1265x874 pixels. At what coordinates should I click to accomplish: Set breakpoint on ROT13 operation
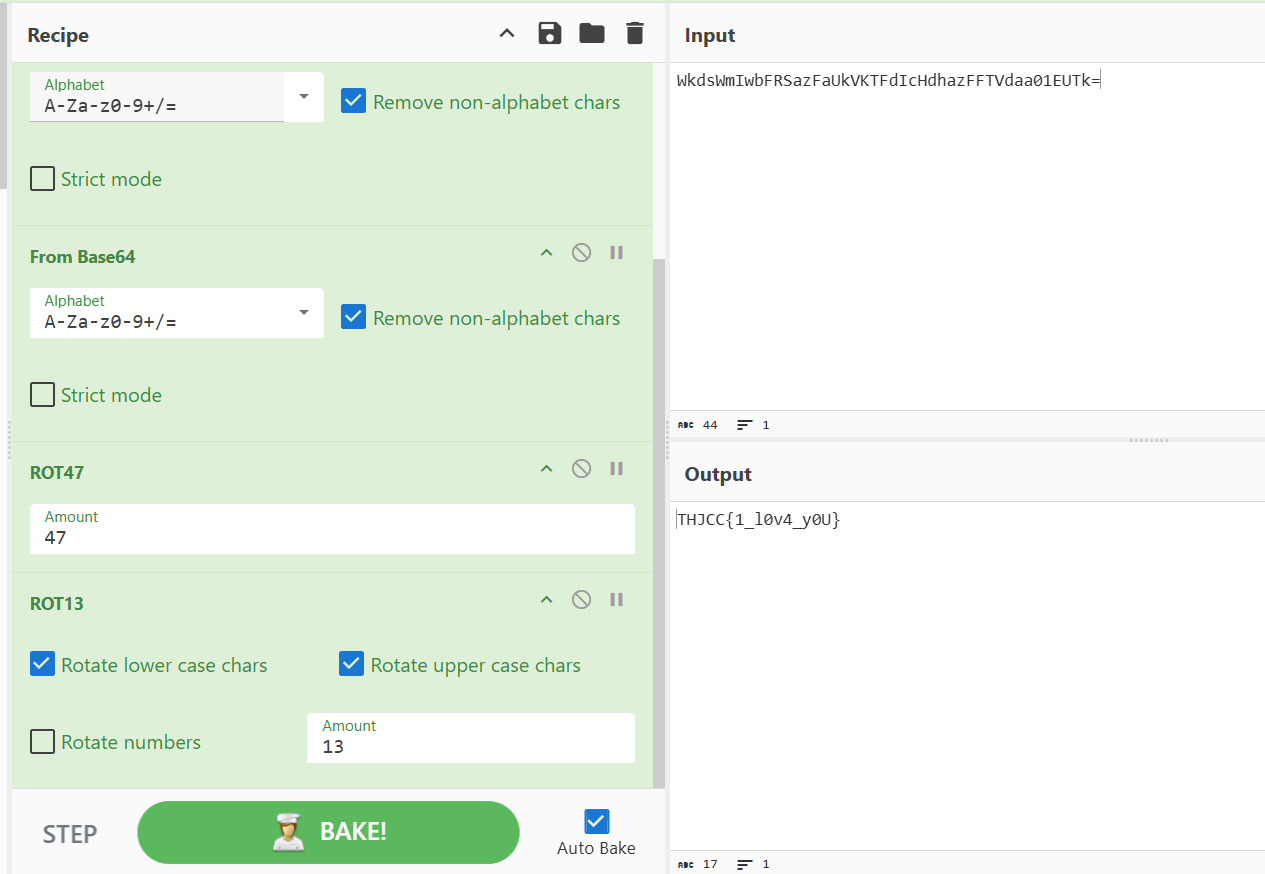(x=617, y=600)
